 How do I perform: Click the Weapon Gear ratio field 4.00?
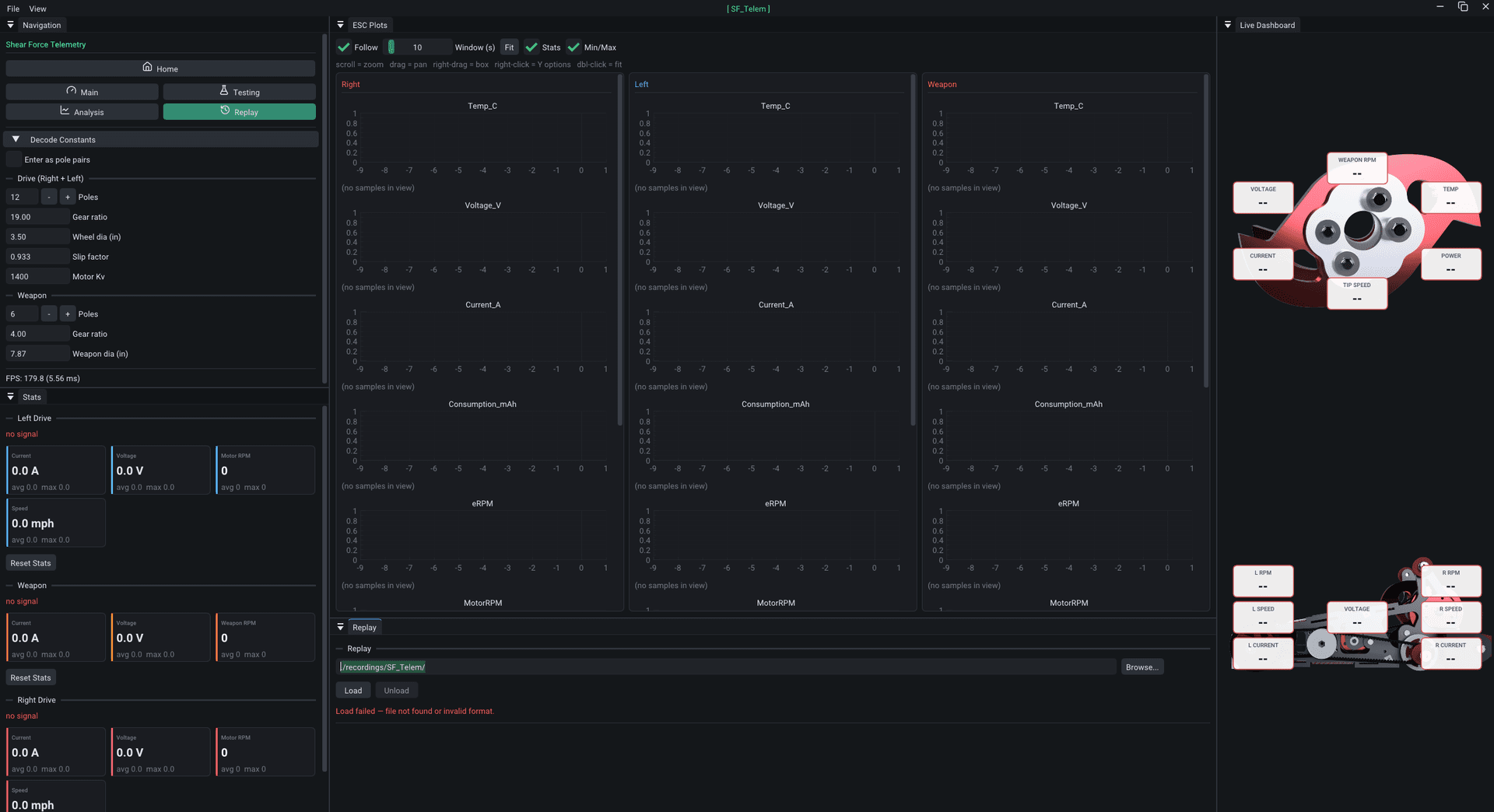click(37, 334)
